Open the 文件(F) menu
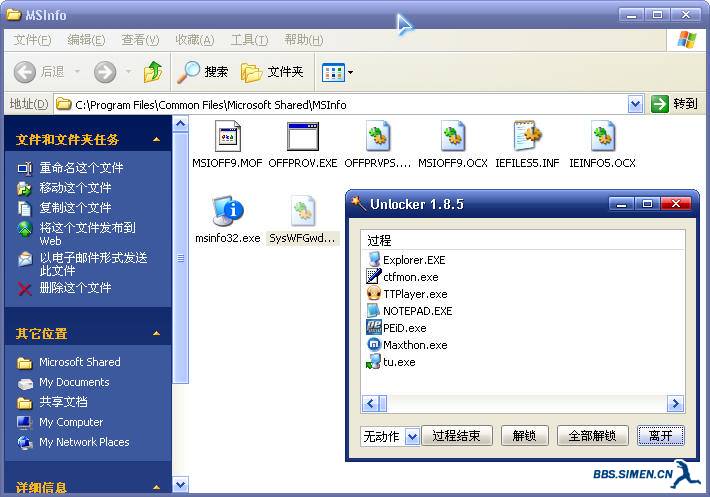This screenshot has height=497, width=710. coord(32,40)
